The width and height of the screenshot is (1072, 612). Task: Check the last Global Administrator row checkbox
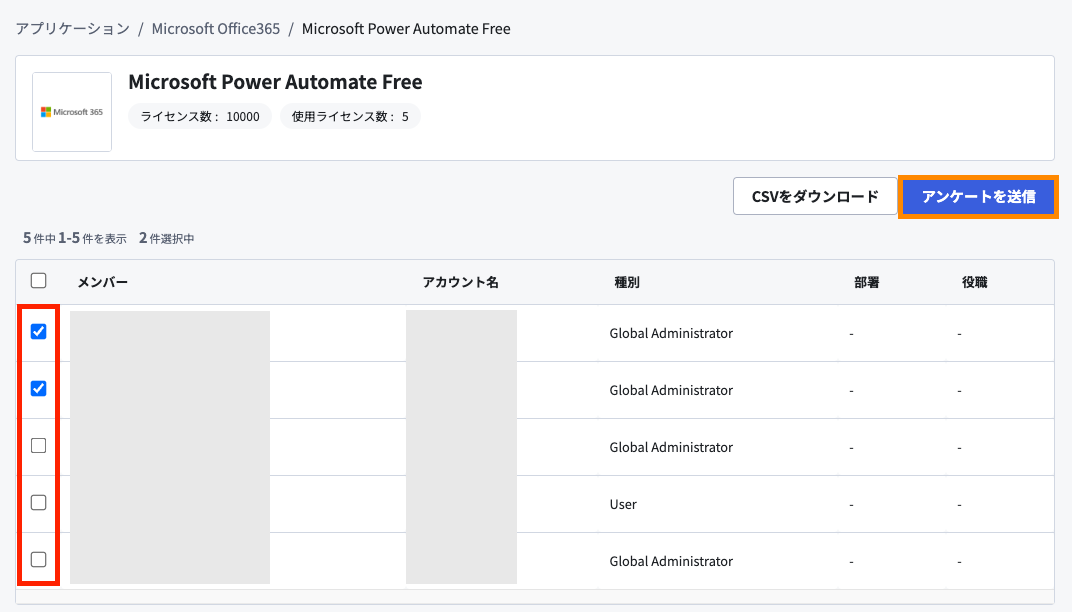38,559
